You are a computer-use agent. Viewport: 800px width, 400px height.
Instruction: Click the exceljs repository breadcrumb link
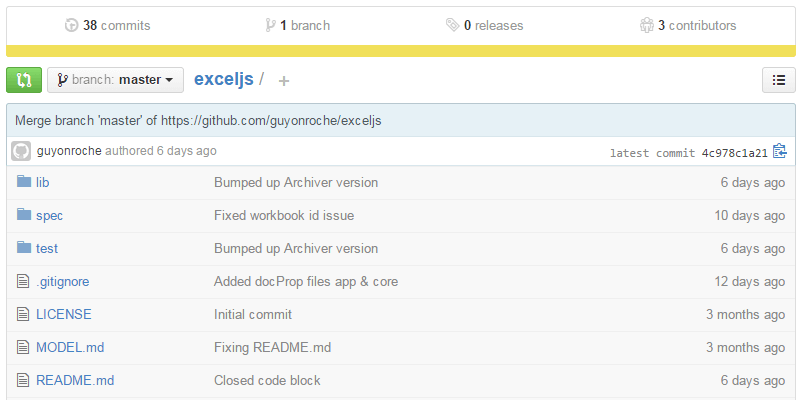(x=224, y=79)
